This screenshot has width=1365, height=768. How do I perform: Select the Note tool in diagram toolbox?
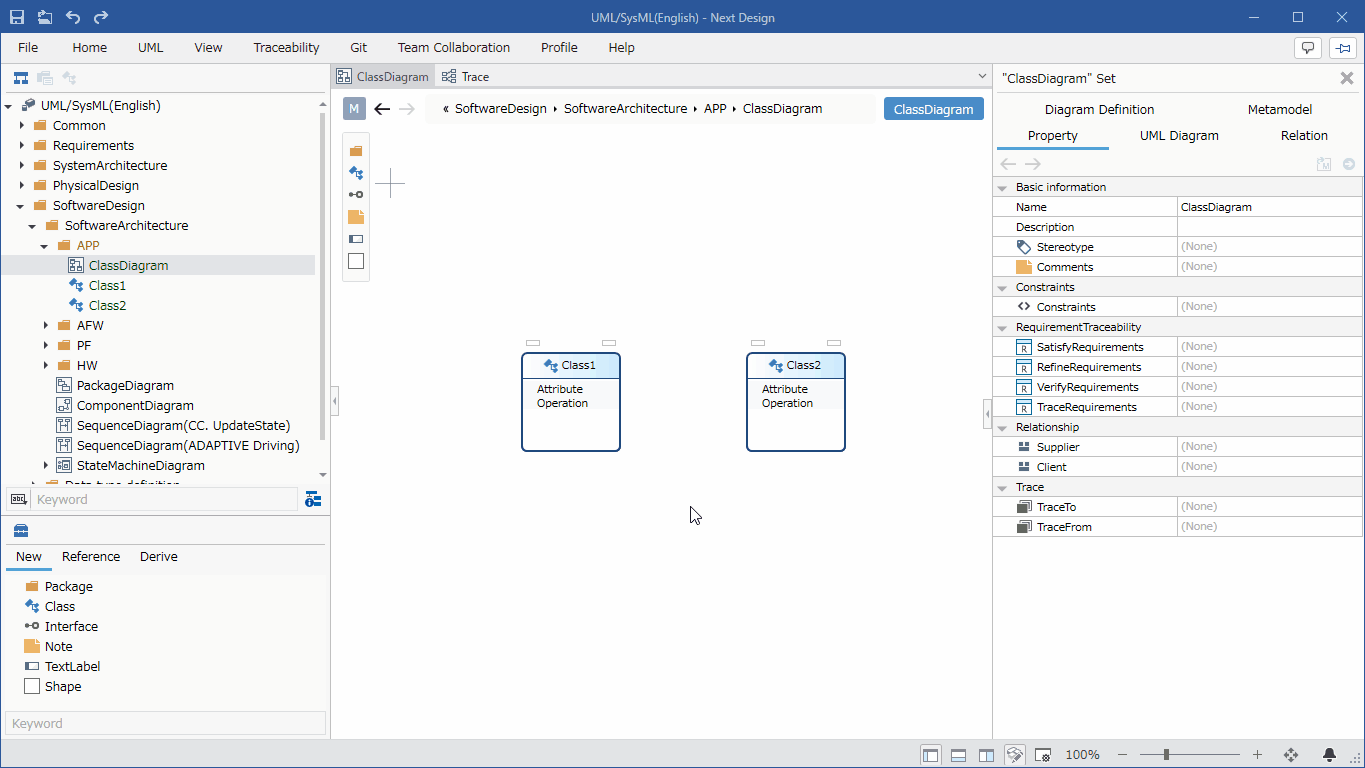tap(356, 217)
